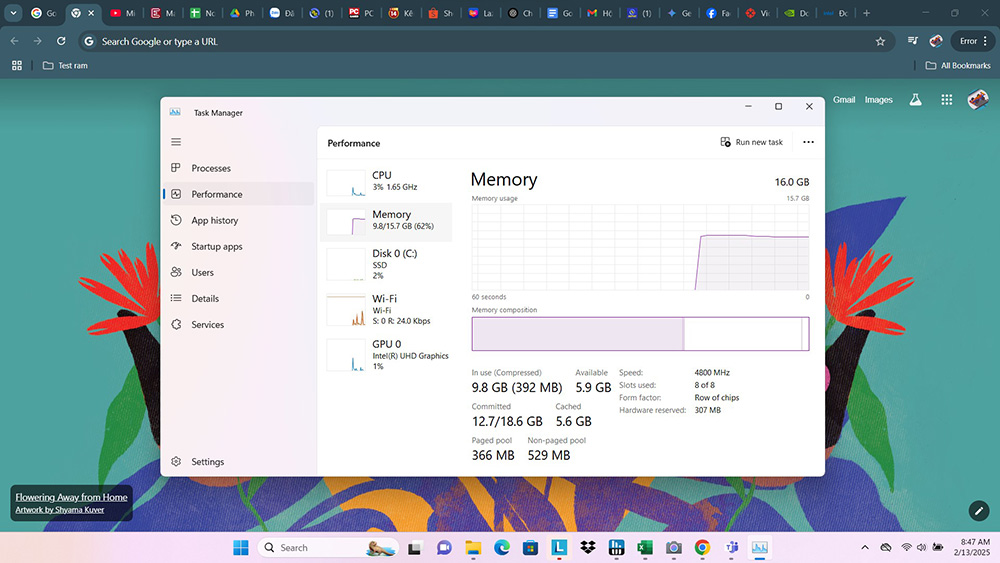The height and width of the screenshot is (563, 1000).
Task: Switch to the Google Docs tab
Action: pos(559,13)
